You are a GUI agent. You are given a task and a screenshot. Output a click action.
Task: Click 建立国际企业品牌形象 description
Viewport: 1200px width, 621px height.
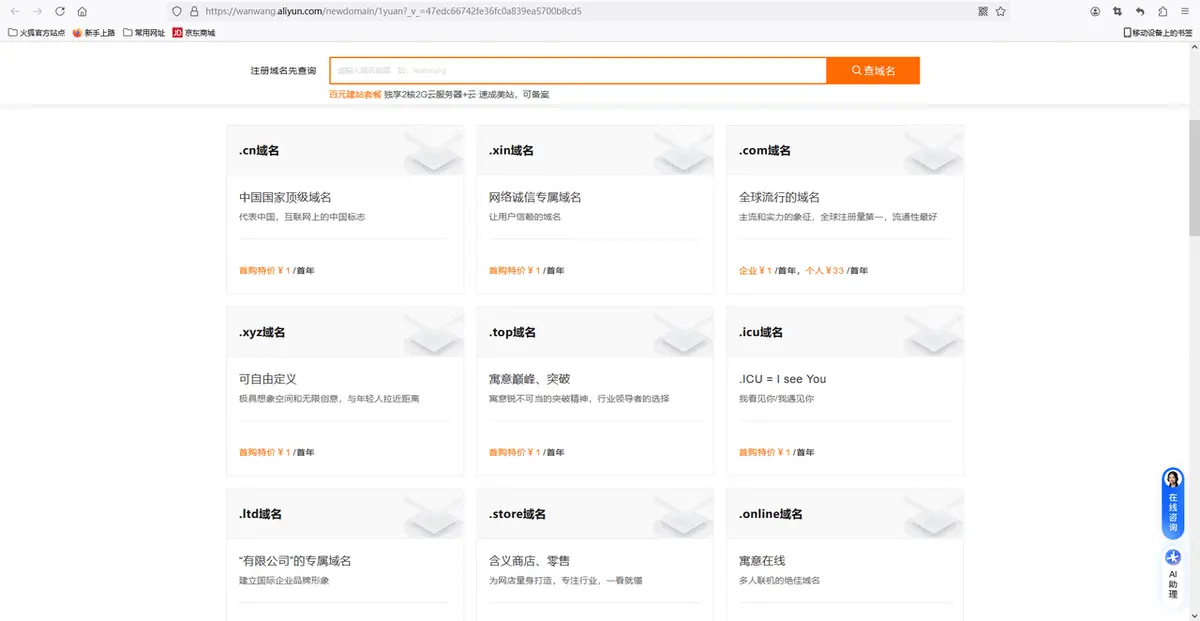tap(284, 581)
